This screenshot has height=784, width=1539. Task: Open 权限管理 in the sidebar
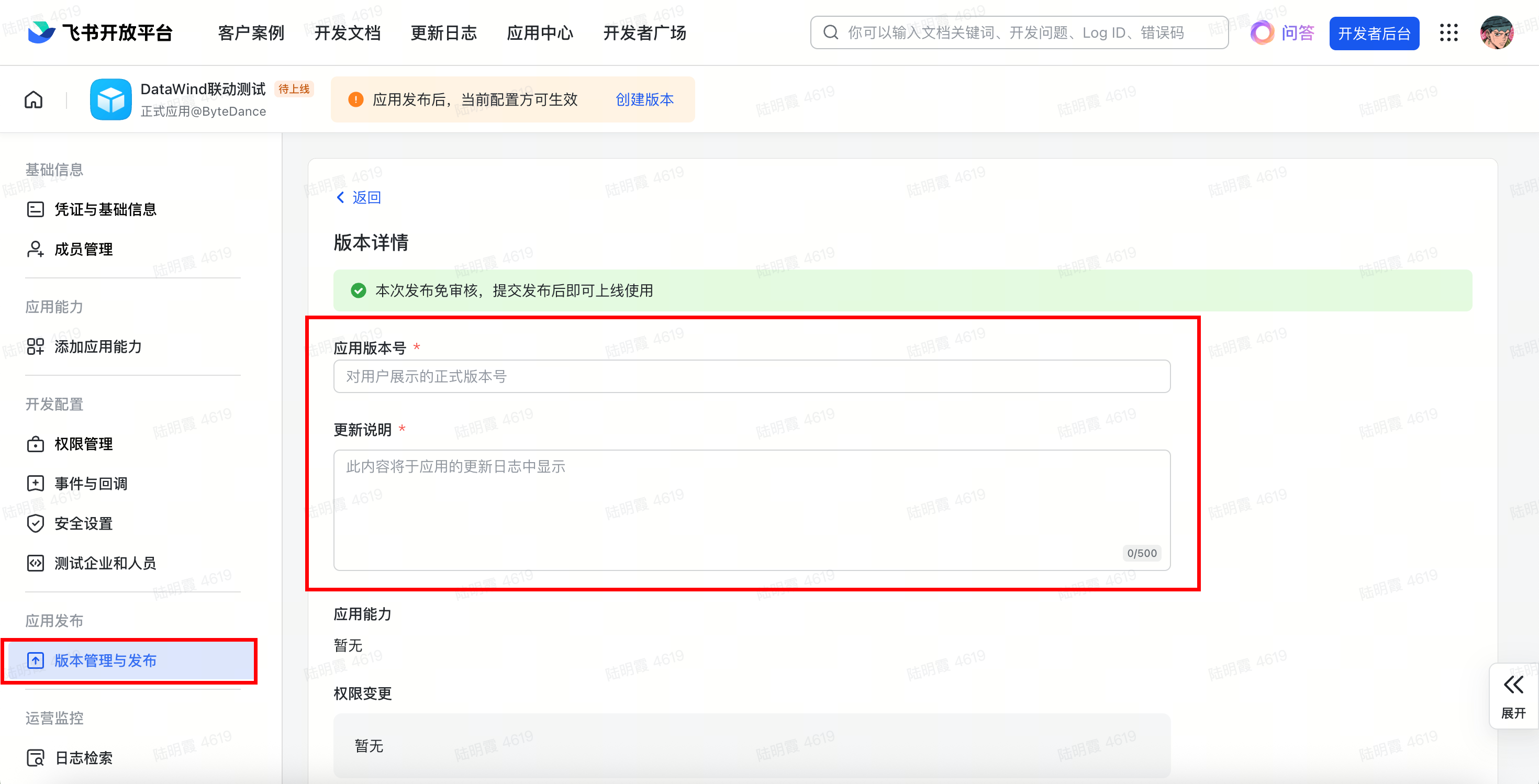coord(84,444)
